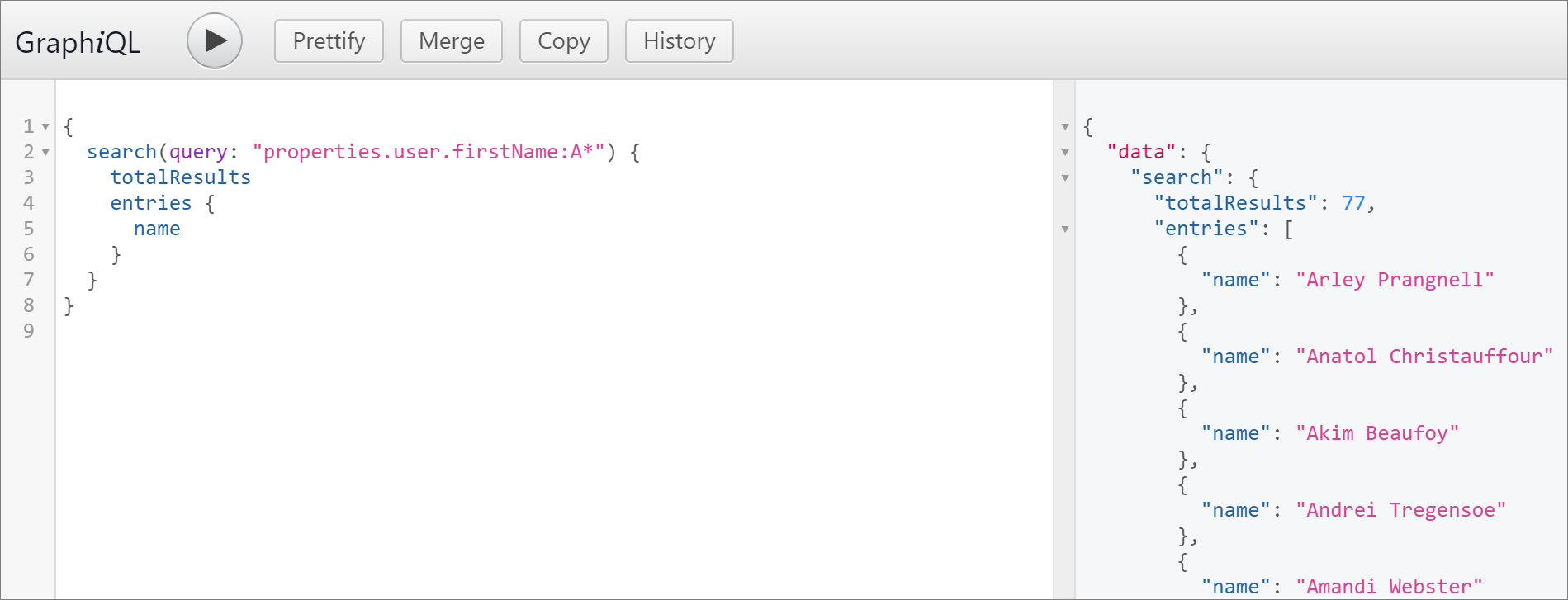
Task: Click empty line 9 in the query editor
Action: point(330,331)
